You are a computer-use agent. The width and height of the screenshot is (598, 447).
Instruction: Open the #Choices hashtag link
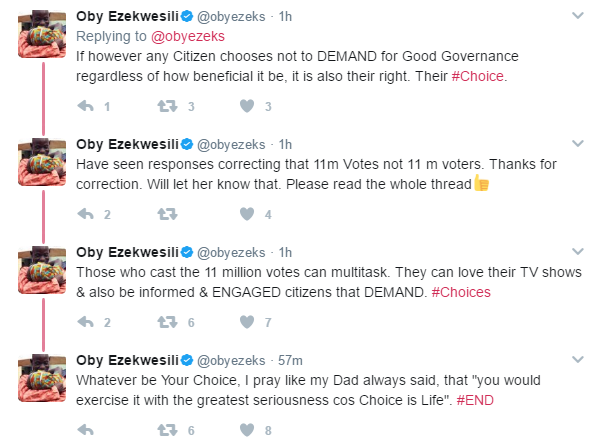click(461, 292)
